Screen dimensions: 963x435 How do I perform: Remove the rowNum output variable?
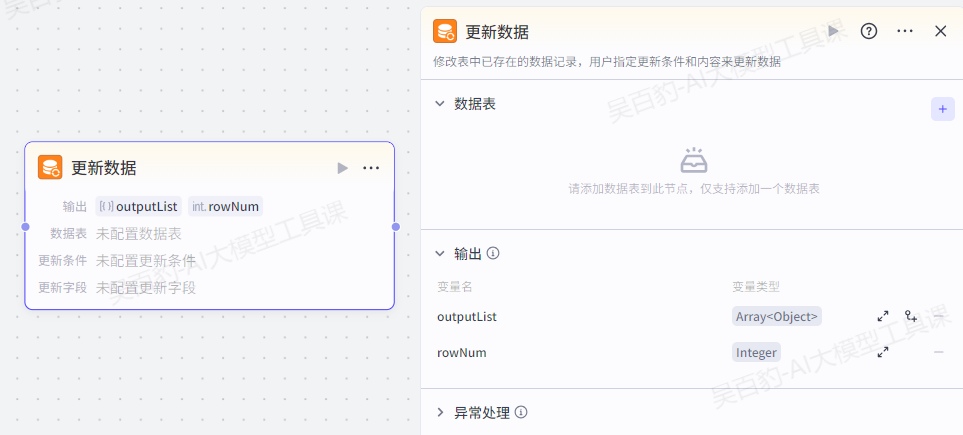coord(939,352)
